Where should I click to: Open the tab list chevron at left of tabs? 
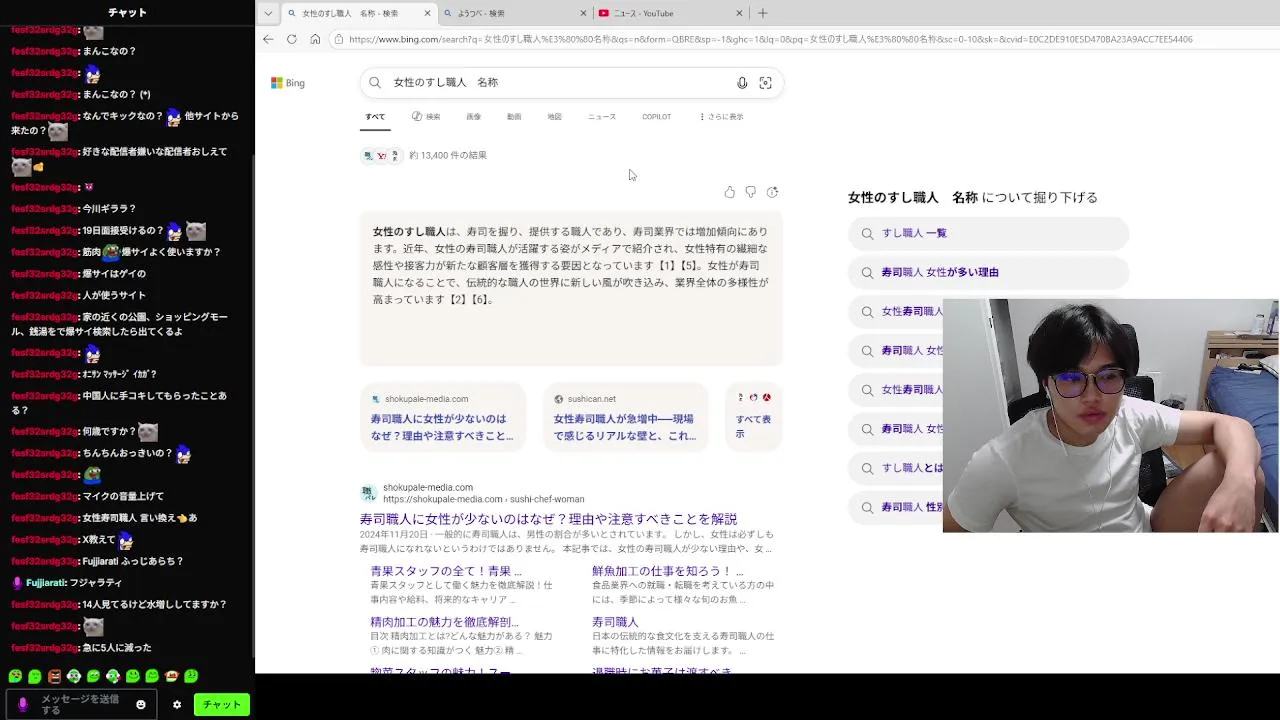pos(268,13)
